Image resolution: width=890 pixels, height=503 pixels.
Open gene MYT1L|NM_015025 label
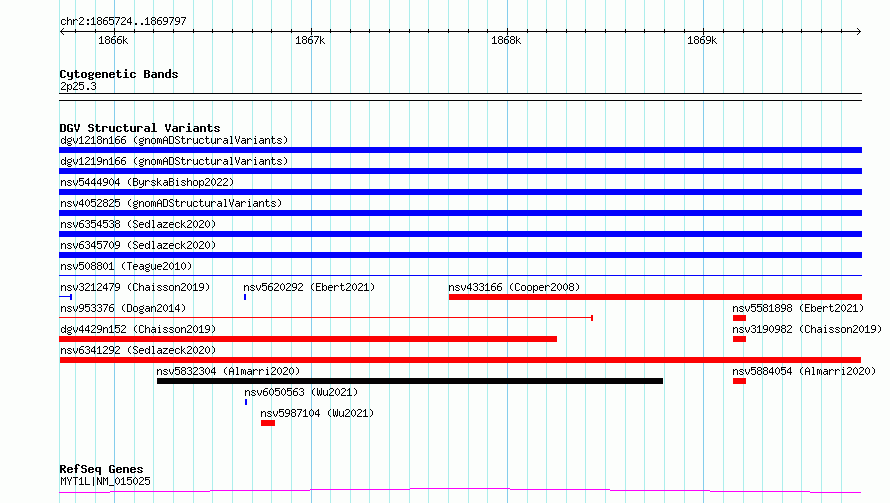105,481
